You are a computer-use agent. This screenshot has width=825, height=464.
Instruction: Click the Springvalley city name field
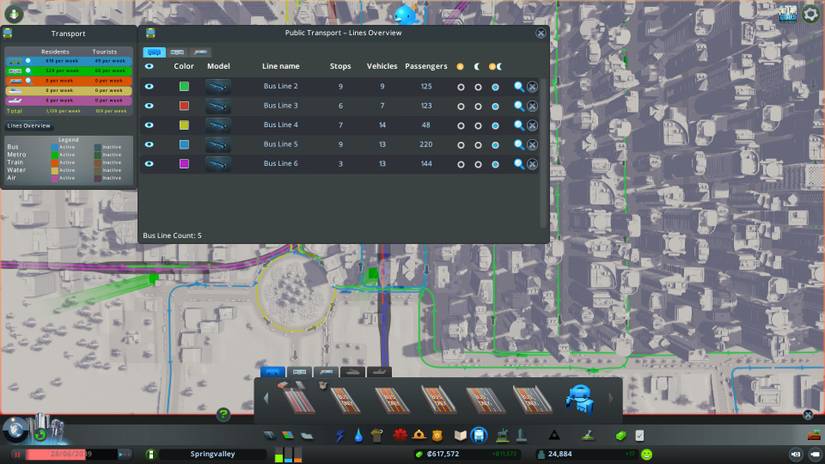point(213,454)
